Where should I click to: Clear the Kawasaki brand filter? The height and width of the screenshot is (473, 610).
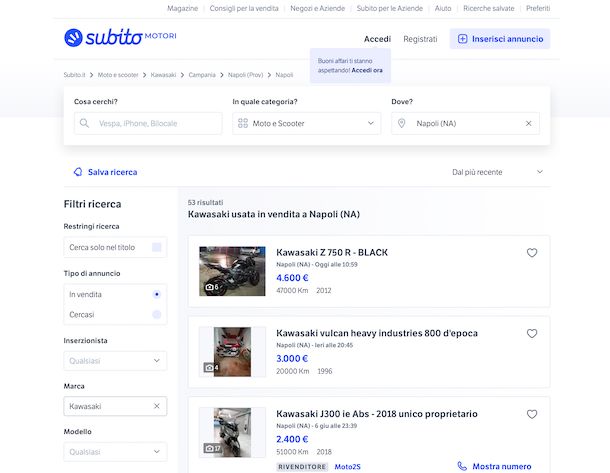click(157, 406)
